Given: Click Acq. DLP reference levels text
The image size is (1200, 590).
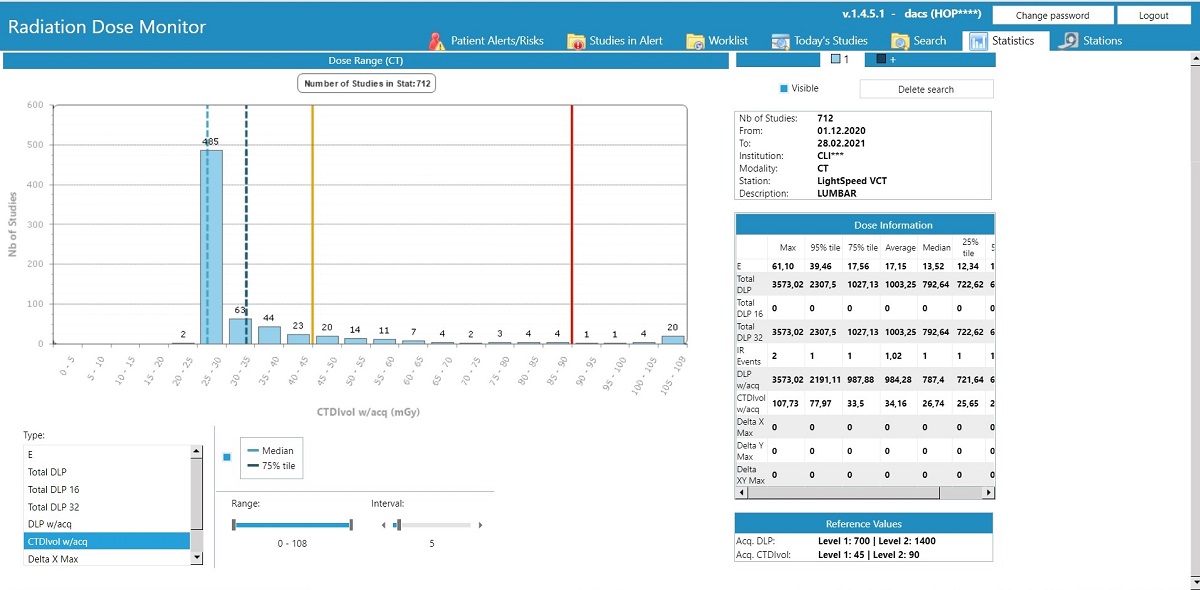Looking at the screenshot, I should [877, 541].
